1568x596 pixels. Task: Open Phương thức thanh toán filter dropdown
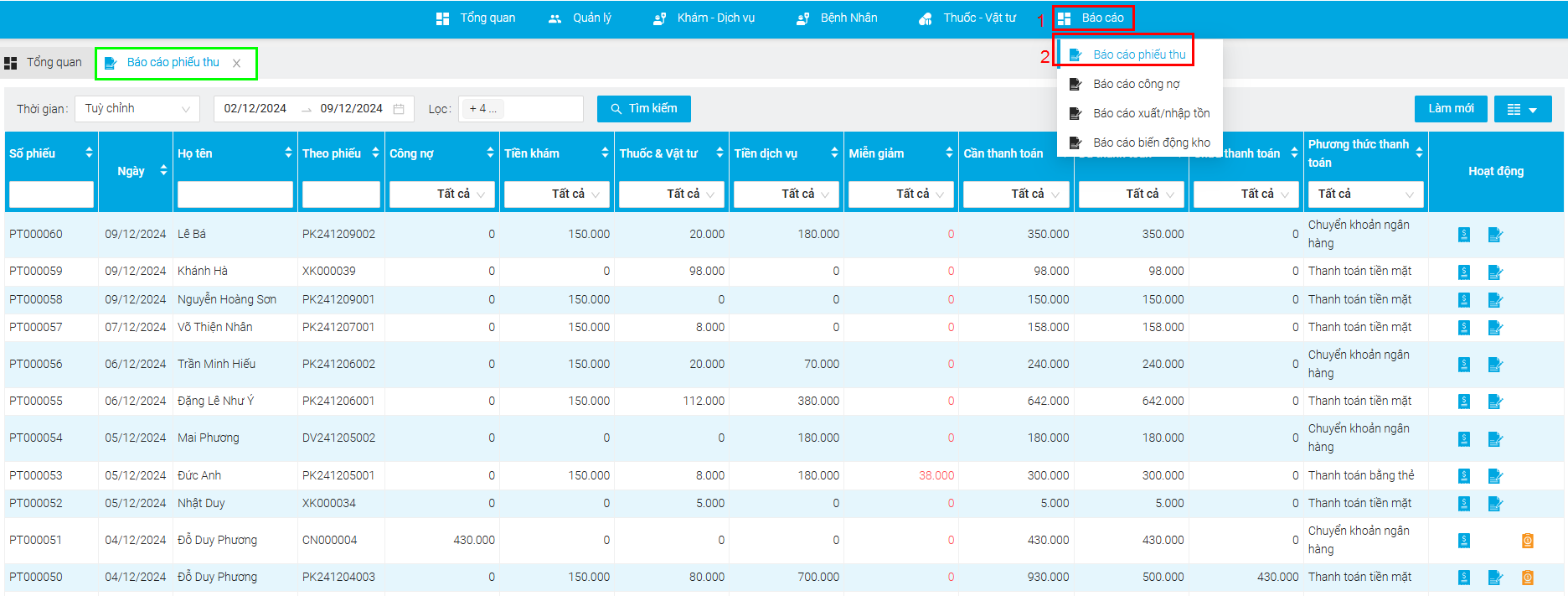pyautogui.click(x=1365, y=194)
